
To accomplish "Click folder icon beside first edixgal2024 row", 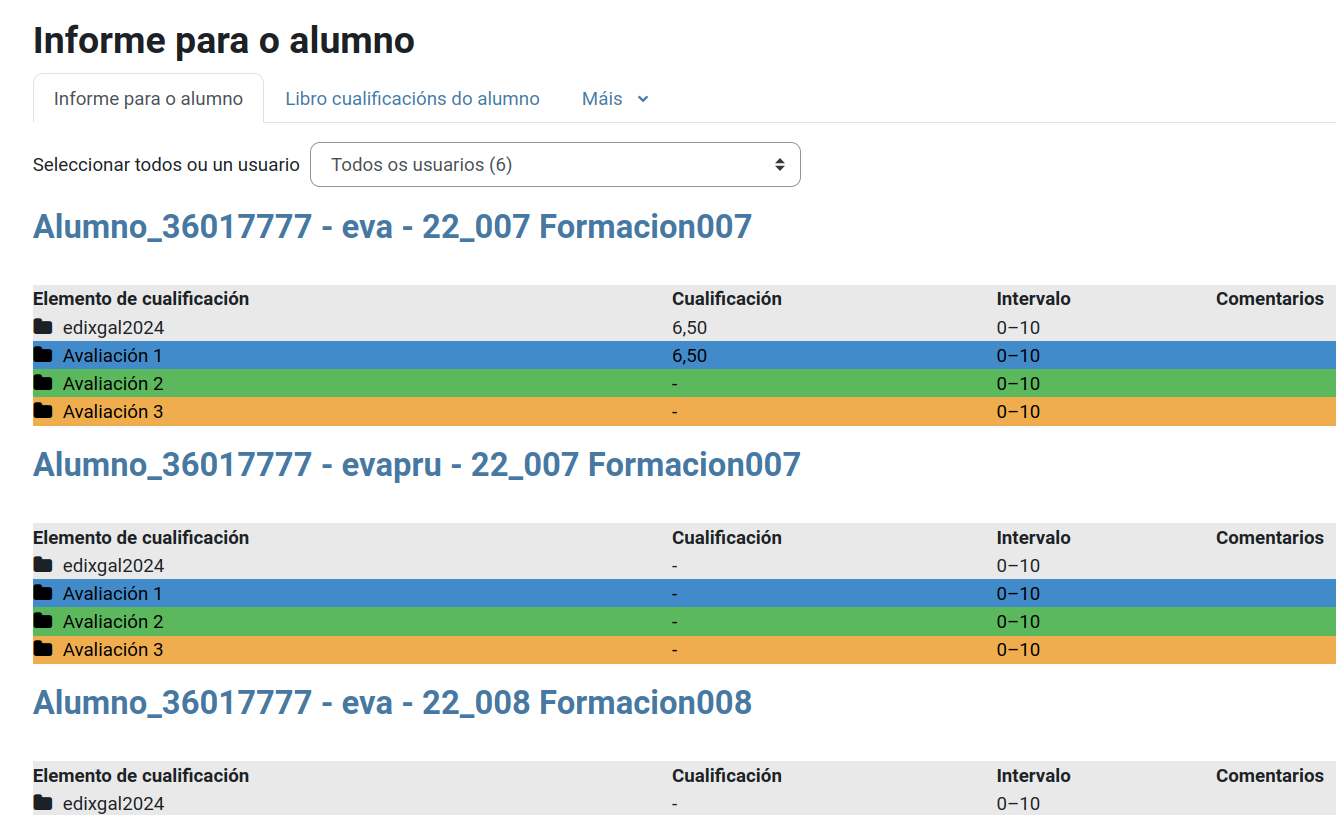I will 43,327.
